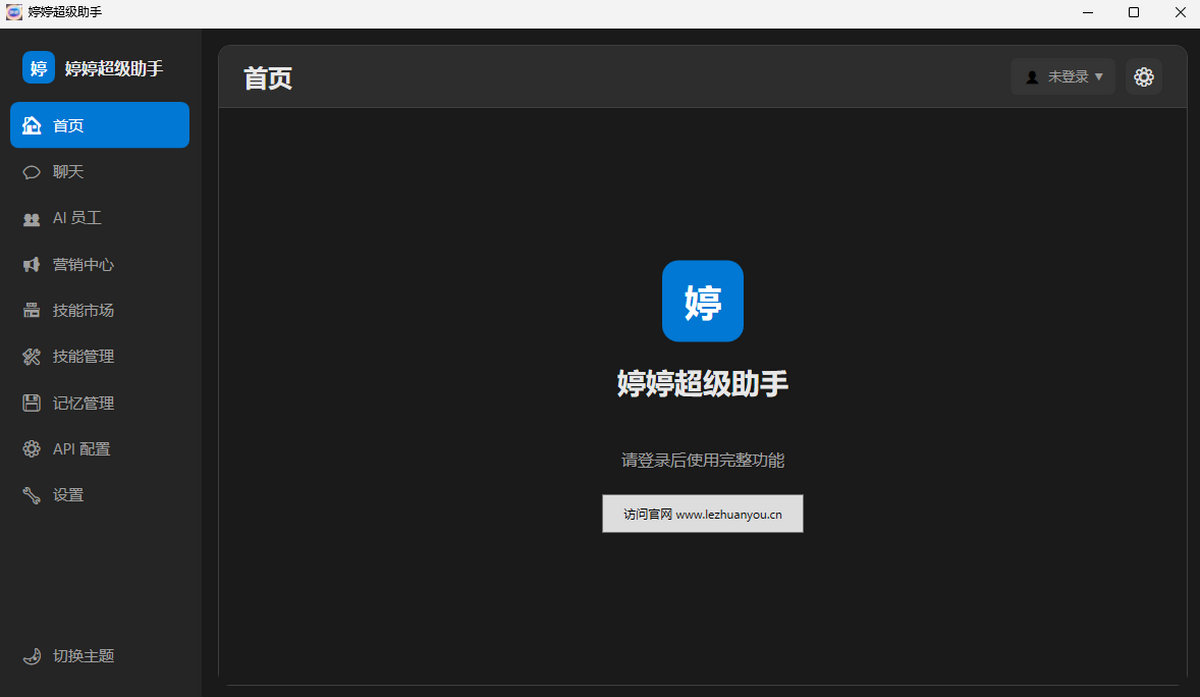Select the AI 员工 people icon
Image resolution: width=1200 pixels, height=697 pixels.
(32, 218)
